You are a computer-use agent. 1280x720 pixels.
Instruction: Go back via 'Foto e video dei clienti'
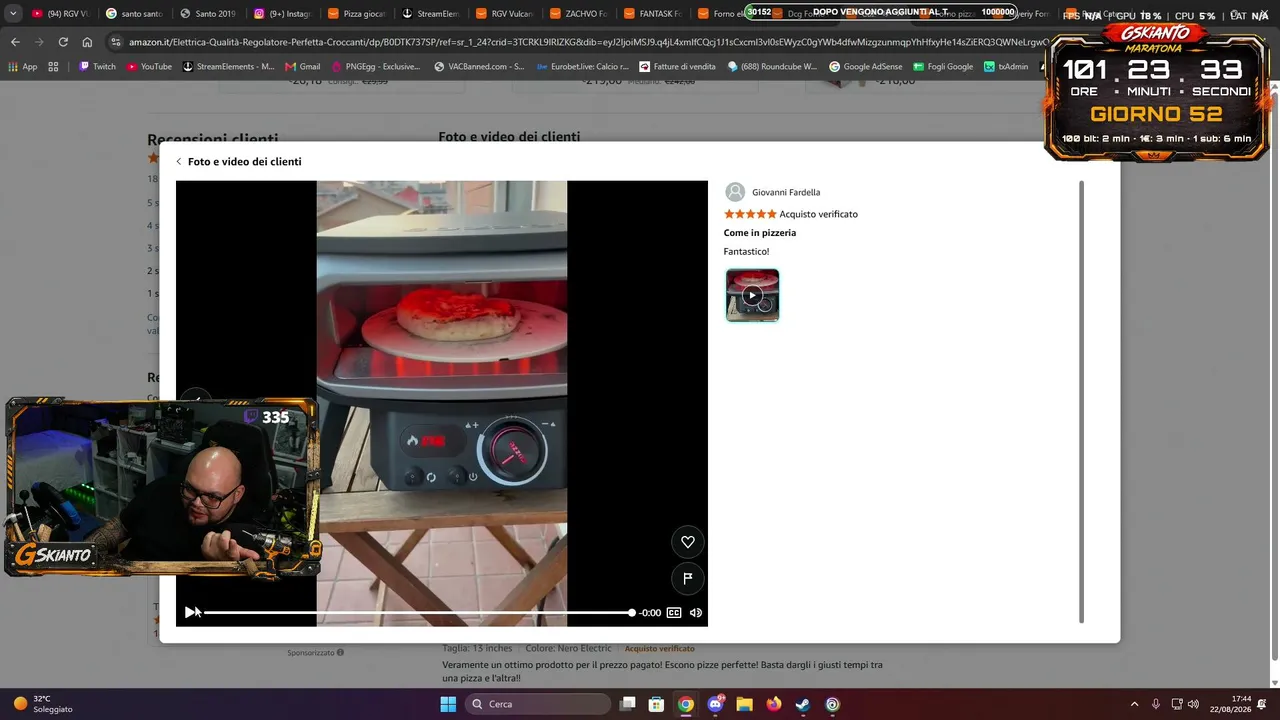[x=238, y=161]
